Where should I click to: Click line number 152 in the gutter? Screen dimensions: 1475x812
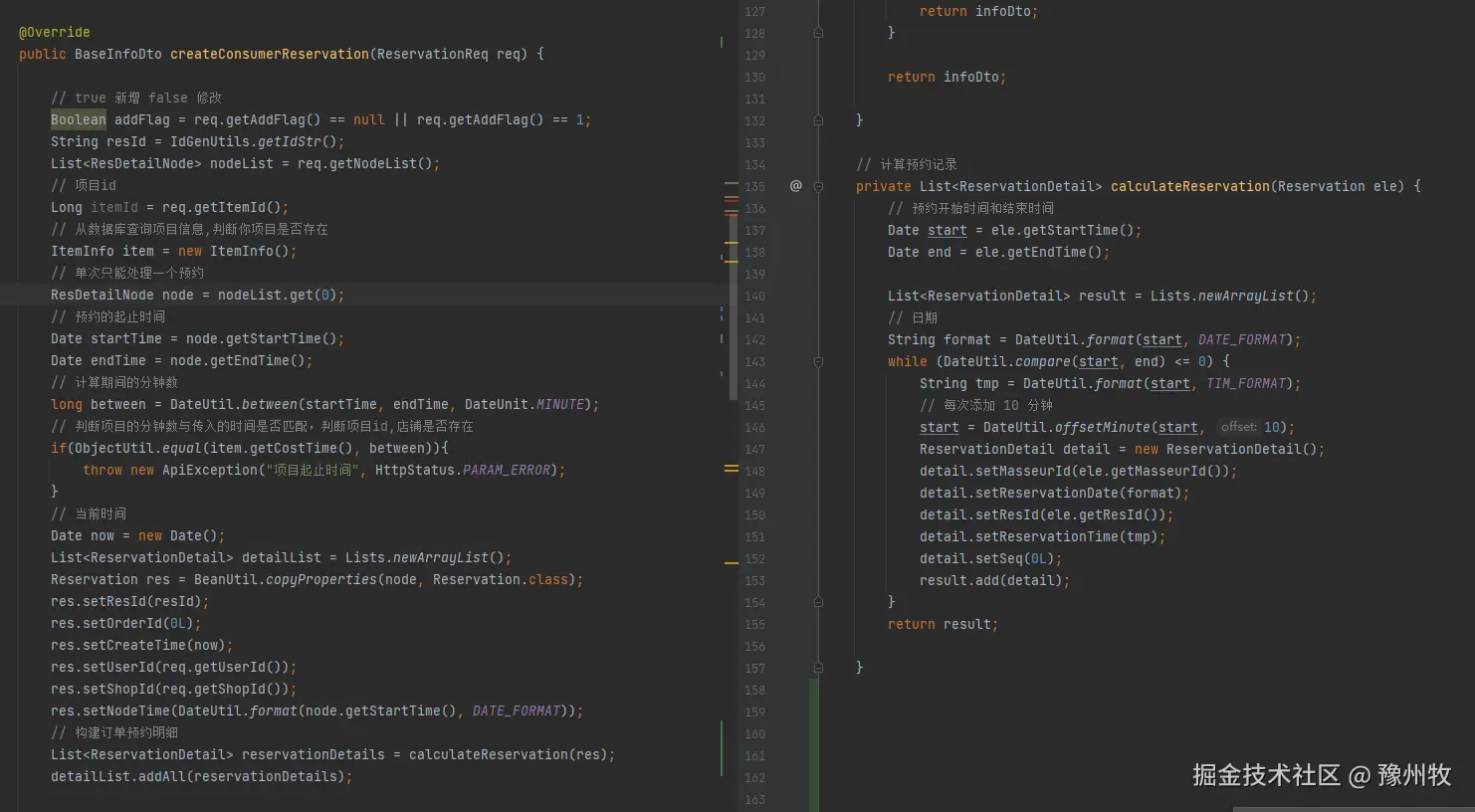click(x=754, y=558)
